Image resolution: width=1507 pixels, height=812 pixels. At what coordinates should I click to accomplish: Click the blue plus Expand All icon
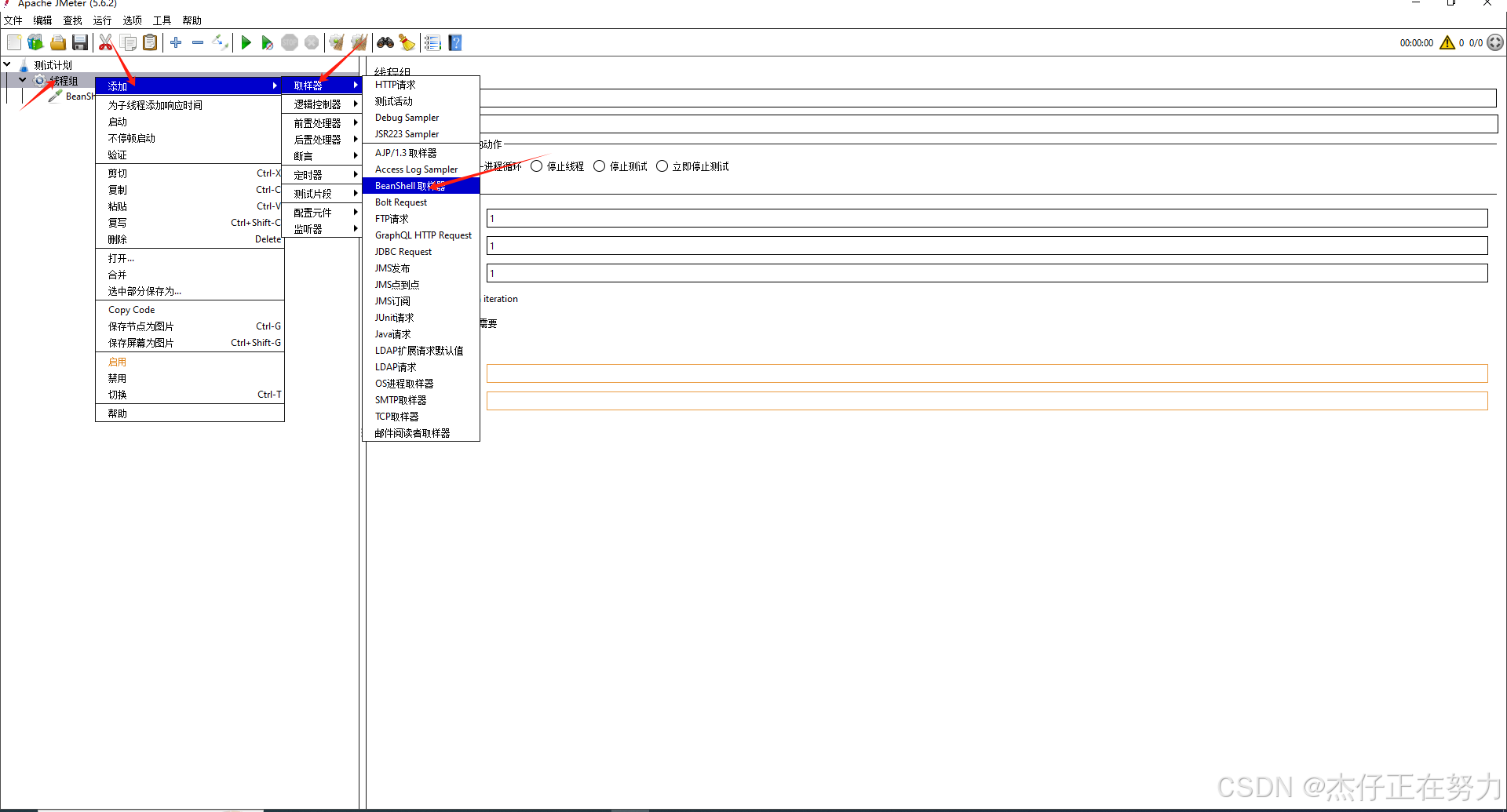point(176,42)
